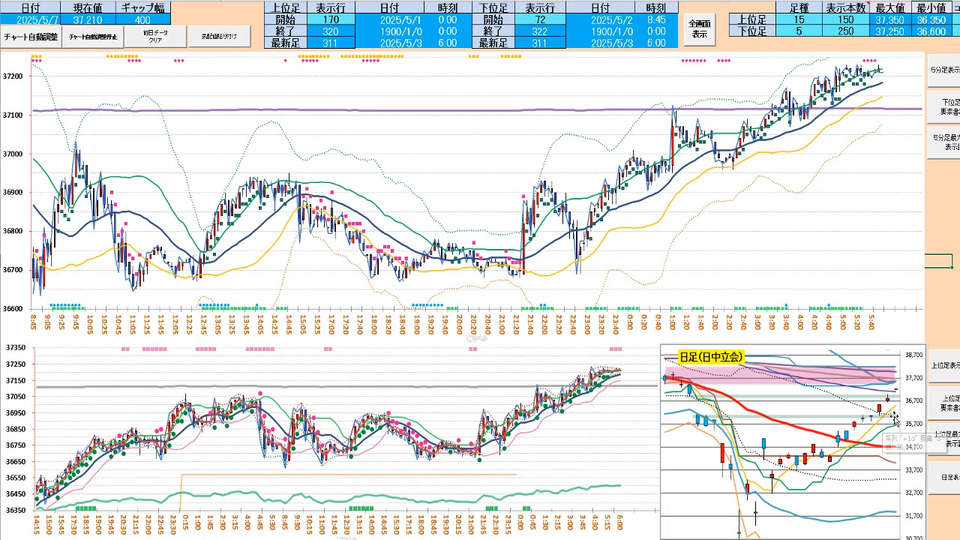Select the 上位足 足種 cell 15
Screen dimensions: 960x540
798,20
